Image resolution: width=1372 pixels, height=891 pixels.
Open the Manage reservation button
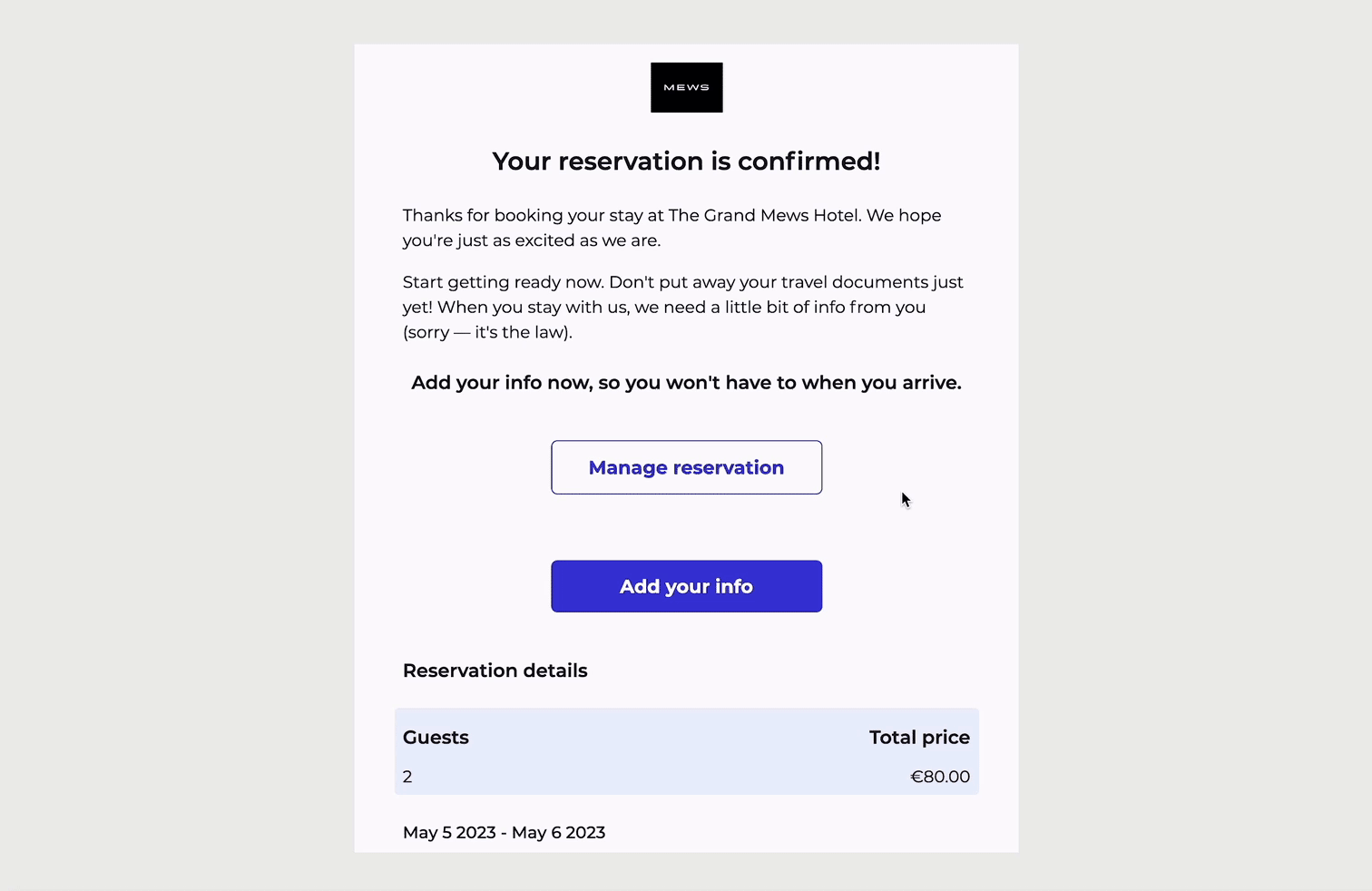point(687,467)
